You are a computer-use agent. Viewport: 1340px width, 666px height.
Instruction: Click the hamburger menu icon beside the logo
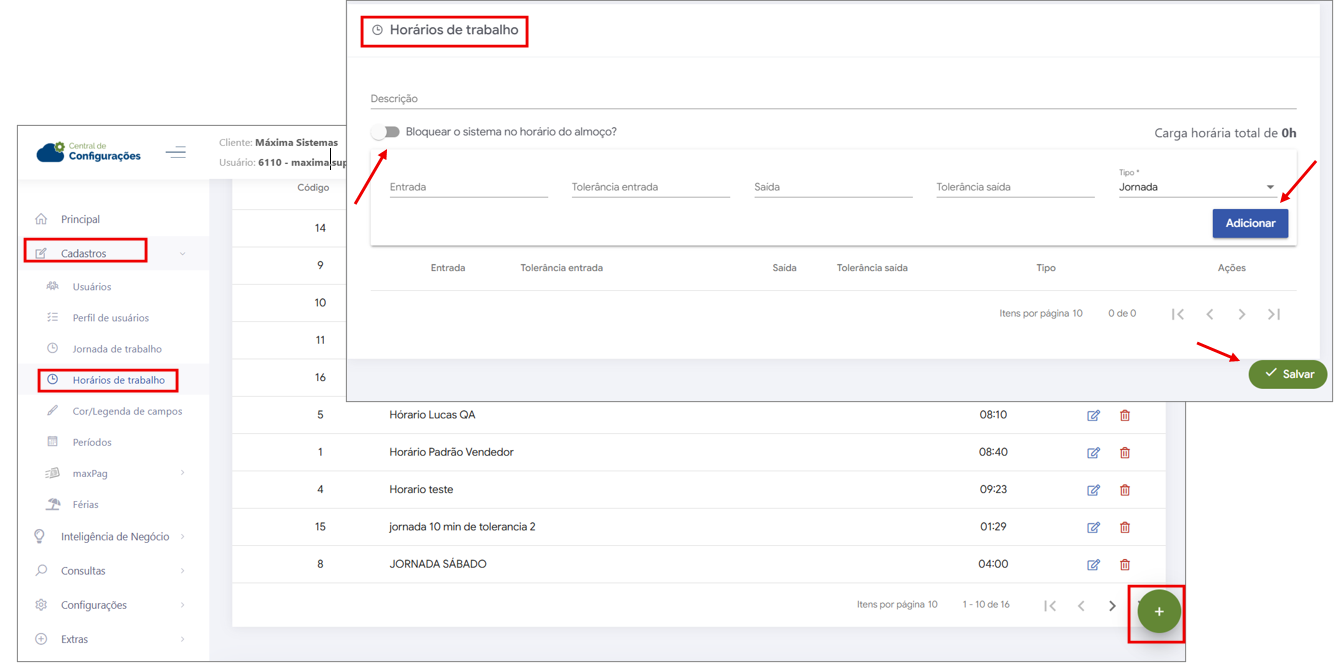click(x=176, y=153)
